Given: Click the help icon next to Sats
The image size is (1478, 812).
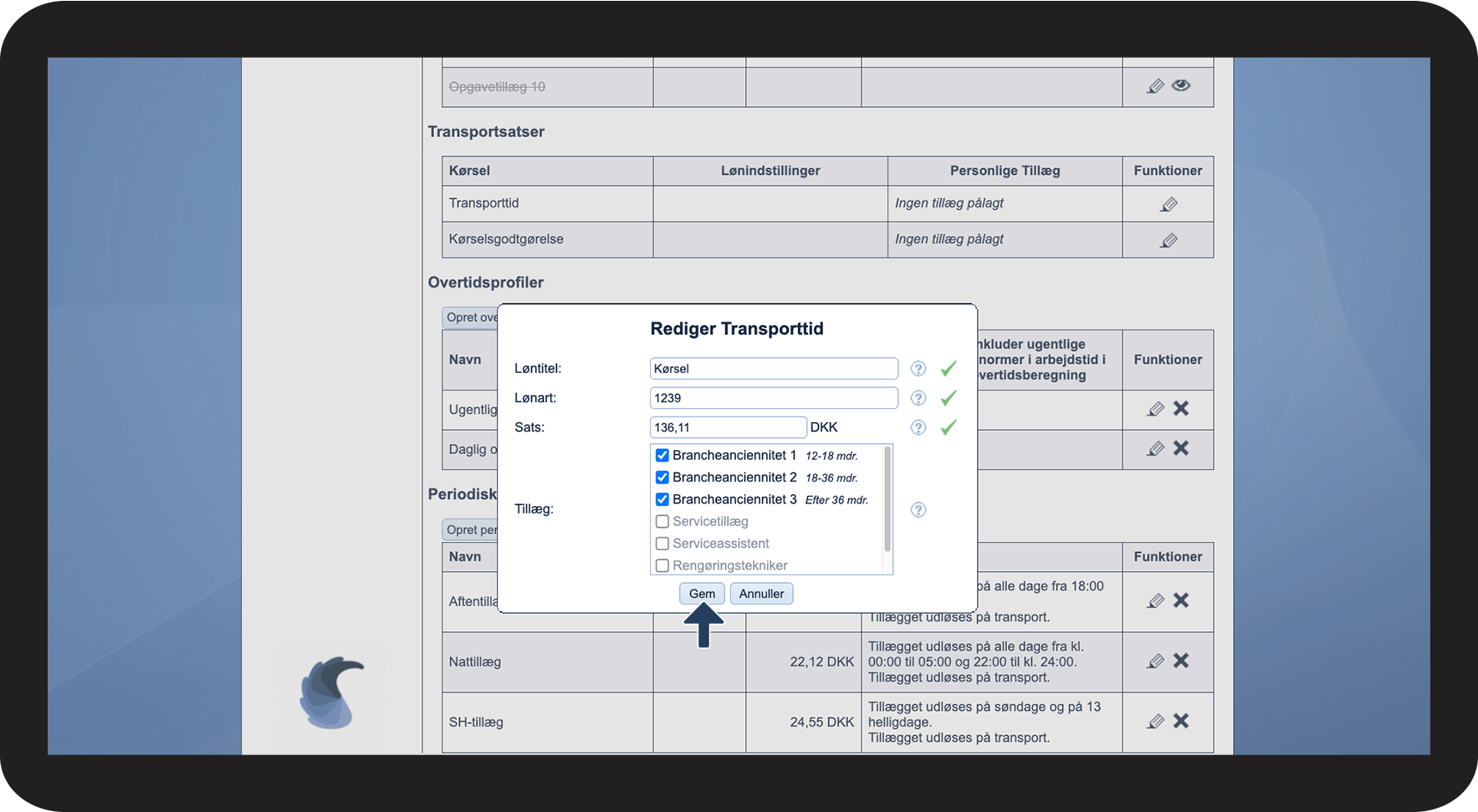Looking at the screenshot, I should pos(918,427).
